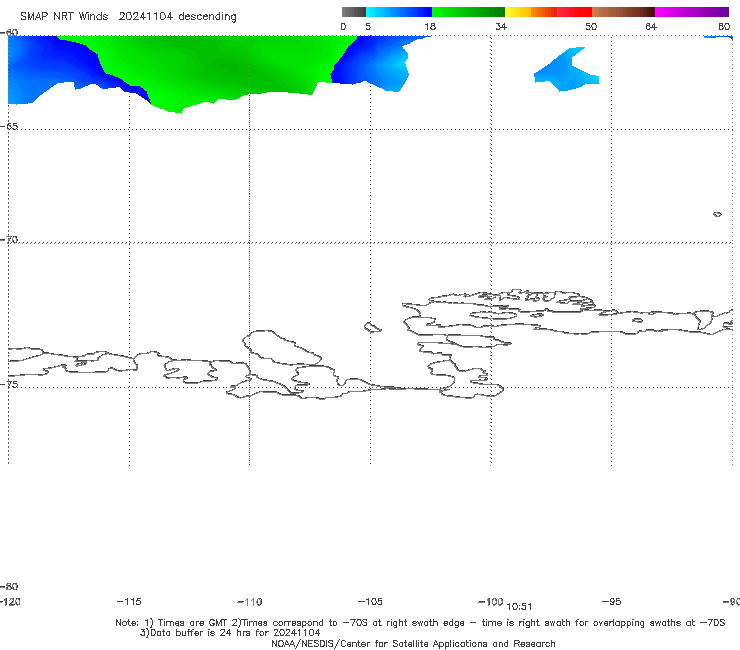Click the gray segment of the color bar
This screenshot has height=650, width=740.
[353, 12]
